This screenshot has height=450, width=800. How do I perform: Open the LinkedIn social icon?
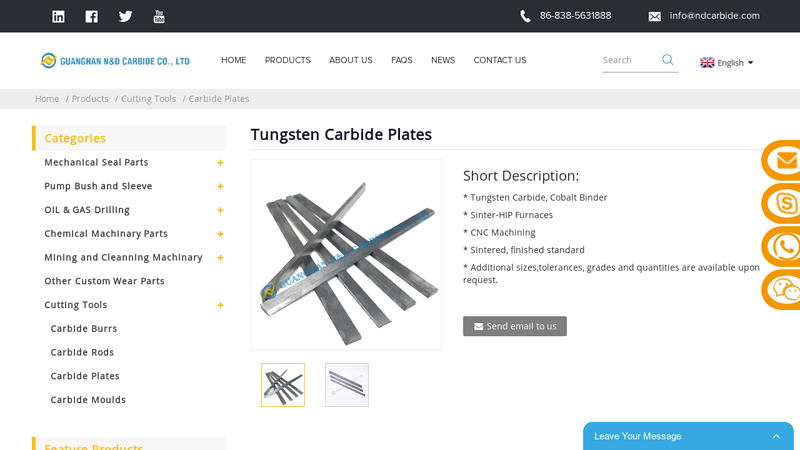(58, 16)
